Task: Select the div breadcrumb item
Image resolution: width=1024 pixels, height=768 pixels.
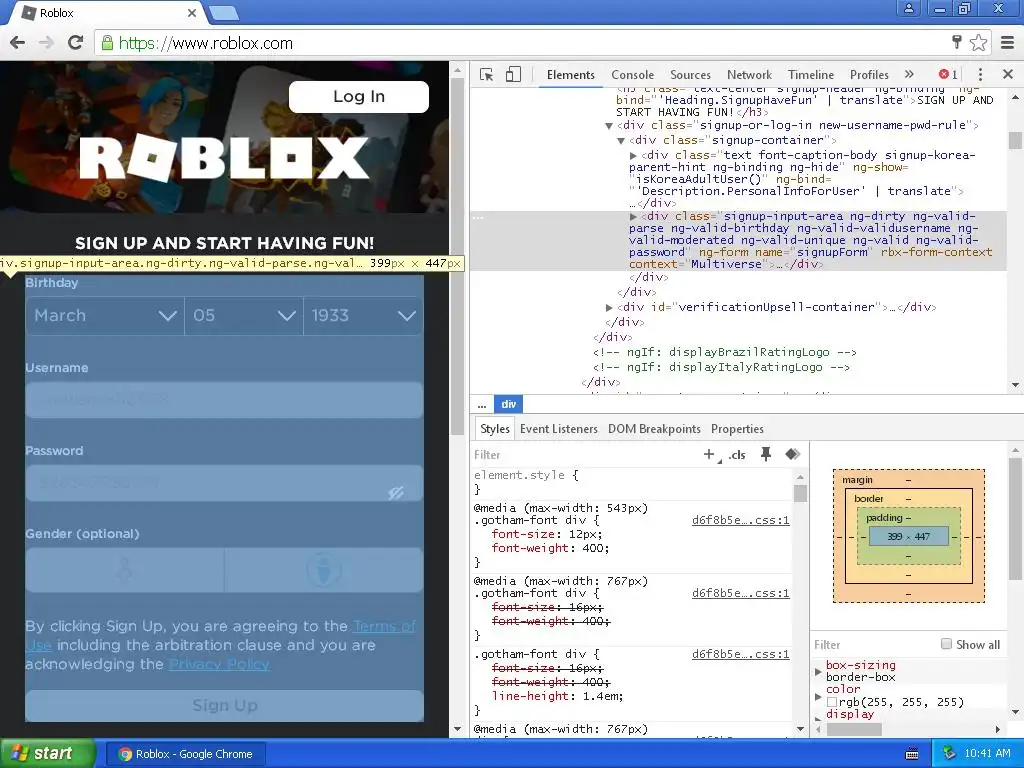Action: point(509,404)
